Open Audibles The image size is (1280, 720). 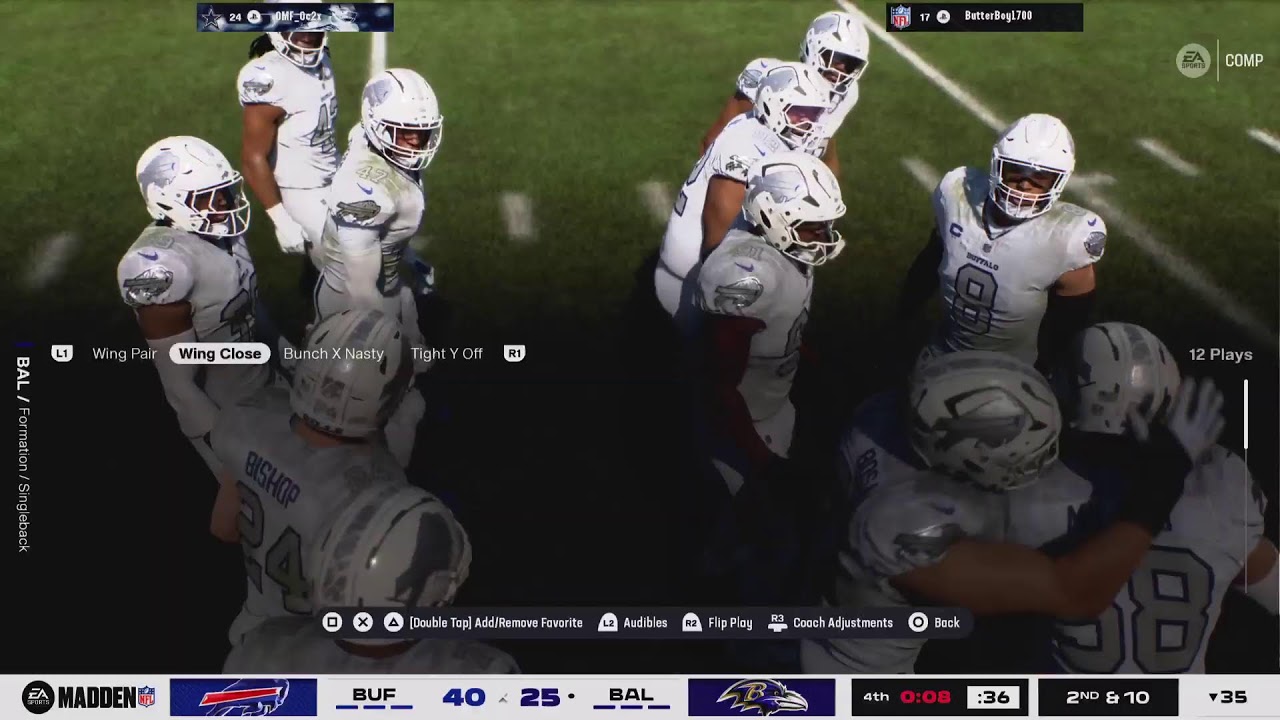pyautogui.click(x=645, y=622)
